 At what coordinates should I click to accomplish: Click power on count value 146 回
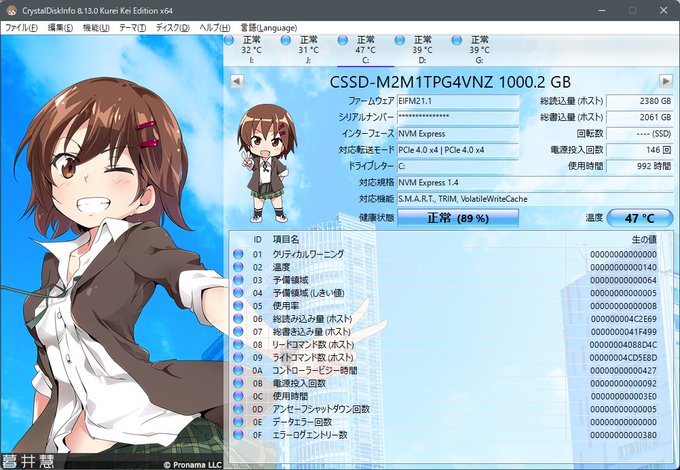[639, 150]
